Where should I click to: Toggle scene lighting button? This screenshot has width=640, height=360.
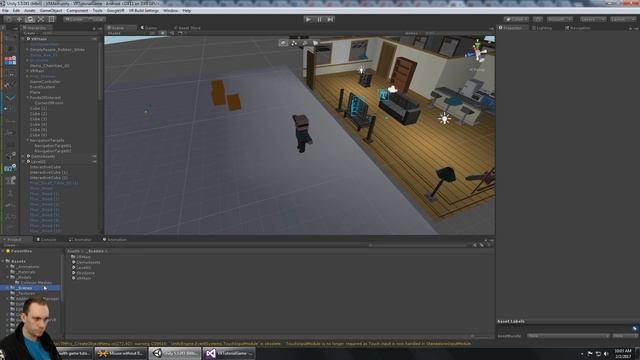162,33
